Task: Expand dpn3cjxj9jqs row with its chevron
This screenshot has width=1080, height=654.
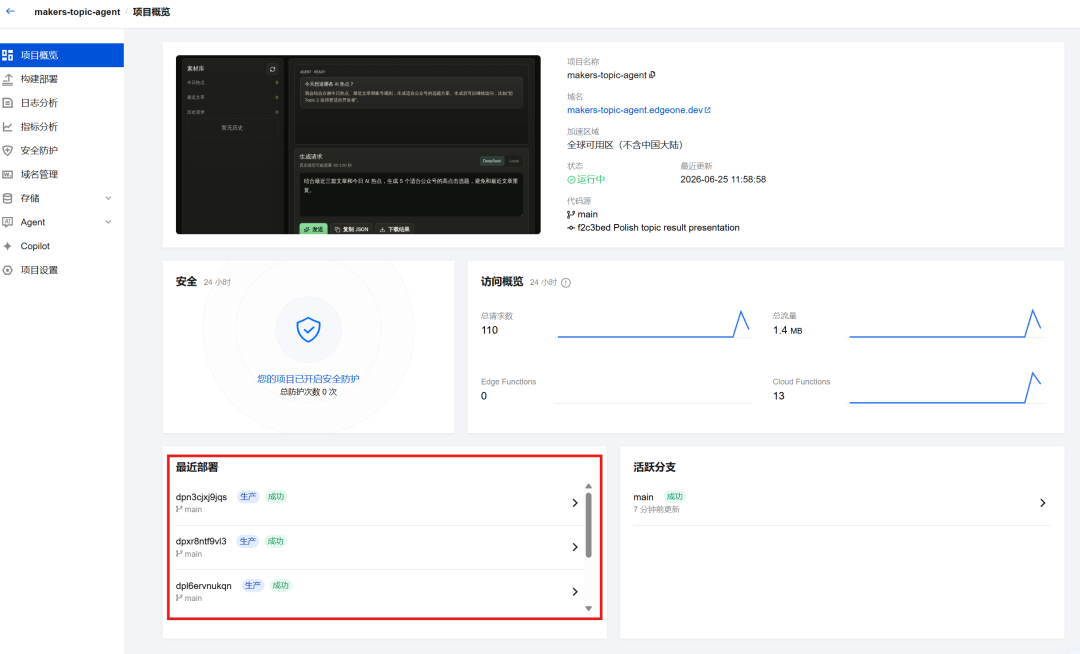Action: [575, 503]
